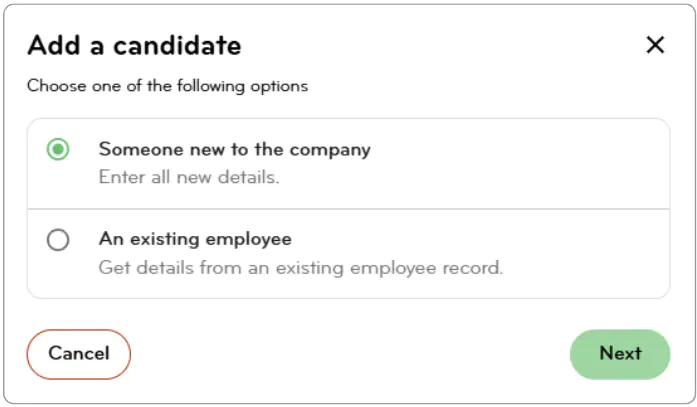The image size is (697, 407).
Task: Click the 'Someone new to the company' label
Action: [234, 150]
